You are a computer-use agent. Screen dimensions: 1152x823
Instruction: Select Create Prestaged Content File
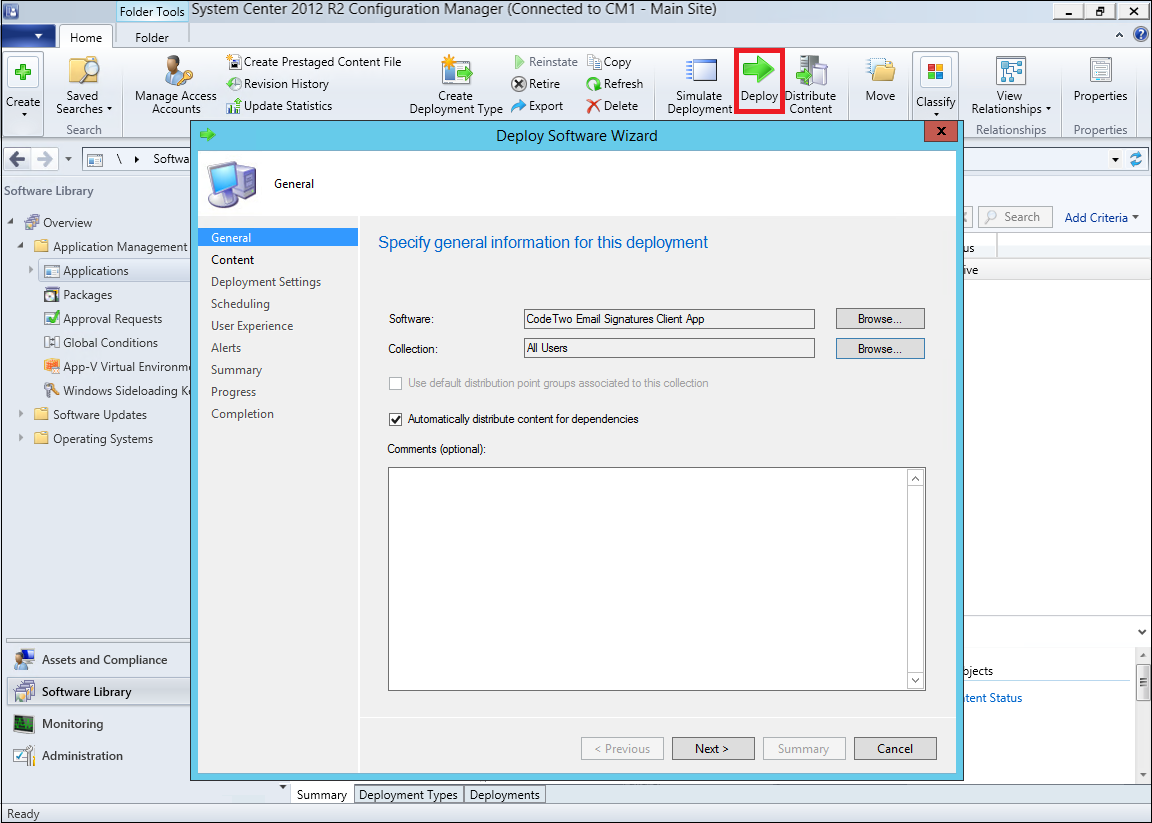click(x=314, y=62)
